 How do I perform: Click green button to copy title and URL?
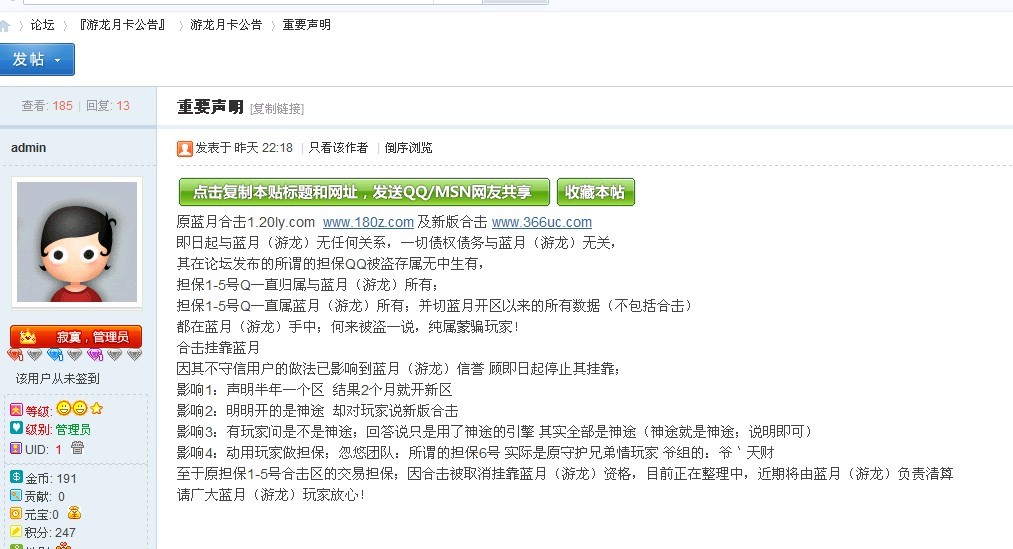[364, 192]
